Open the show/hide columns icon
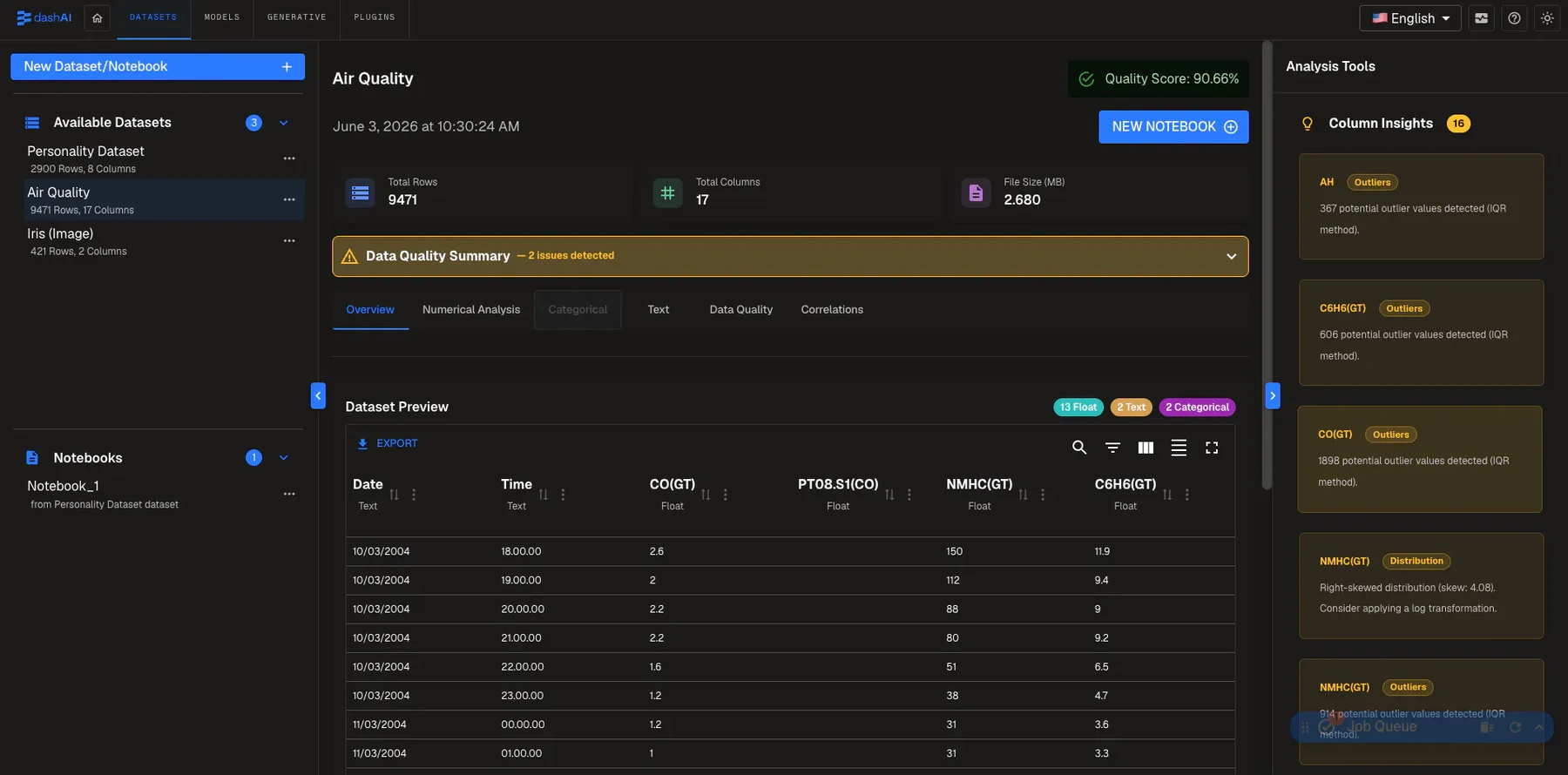This screenshot has width=1568, height=775. coord(1146,448)
